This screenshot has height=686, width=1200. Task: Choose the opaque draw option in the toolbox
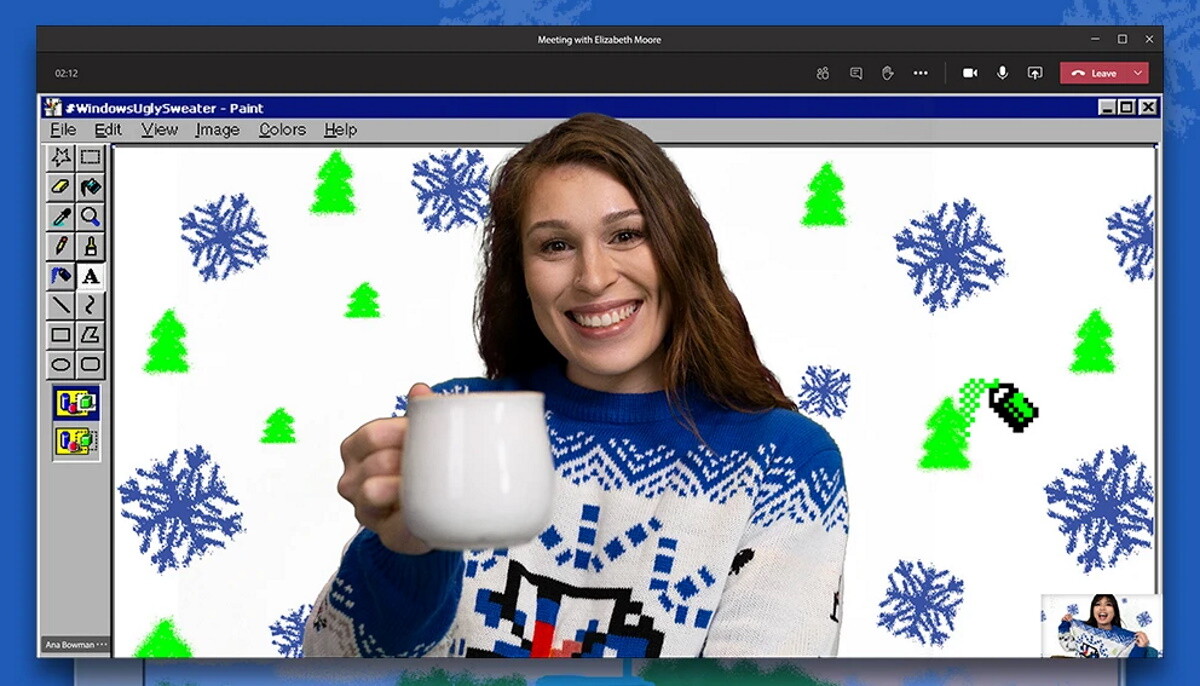[x=76, y=404]
